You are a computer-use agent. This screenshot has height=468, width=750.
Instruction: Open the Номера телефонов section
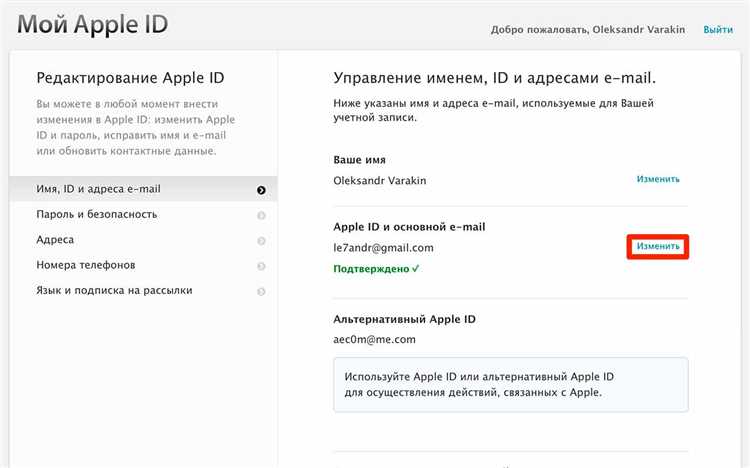pos(143,265)
